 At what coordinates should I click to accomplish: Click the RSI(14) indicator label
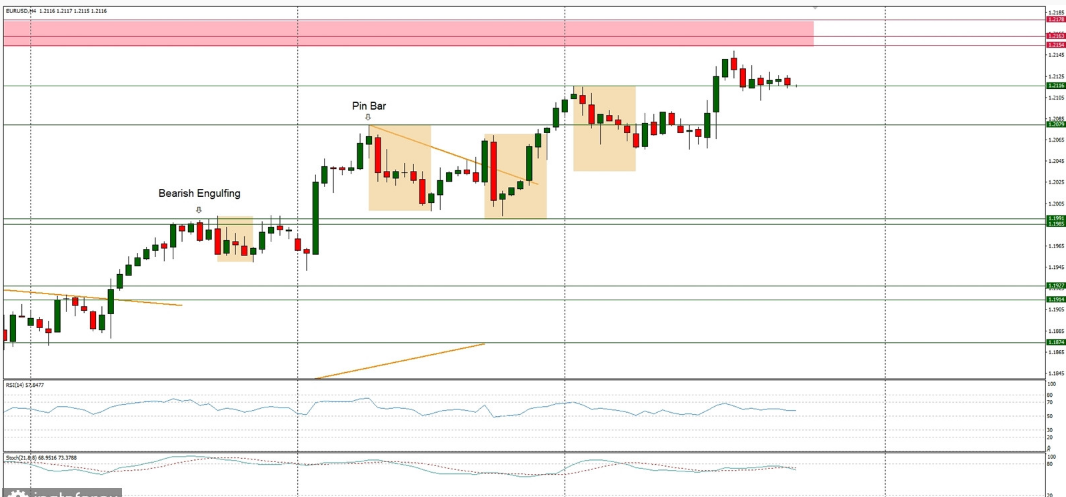click(20, 385)
